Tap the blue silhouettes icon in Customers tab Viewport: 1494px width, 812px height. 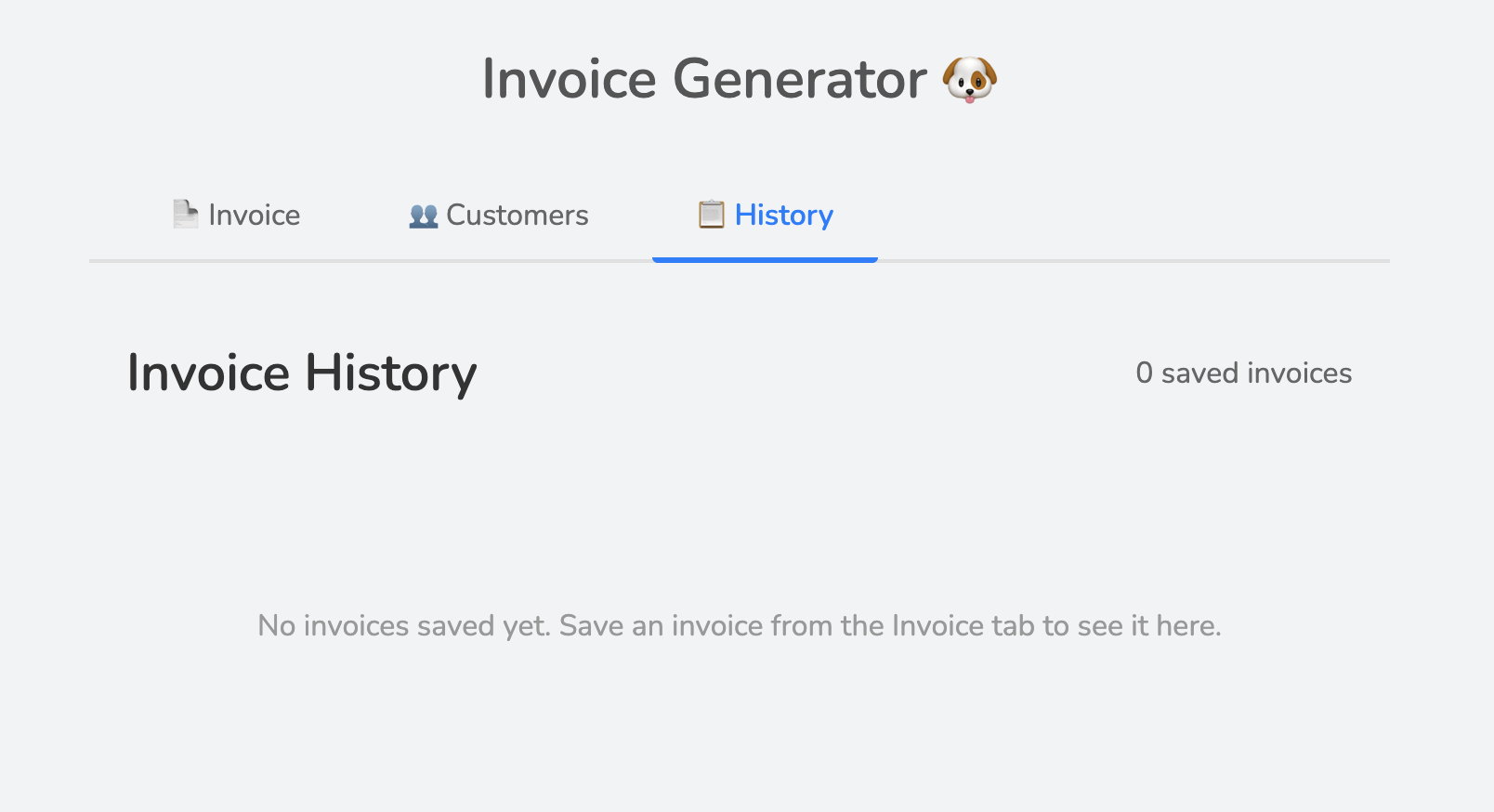point(424,215)
